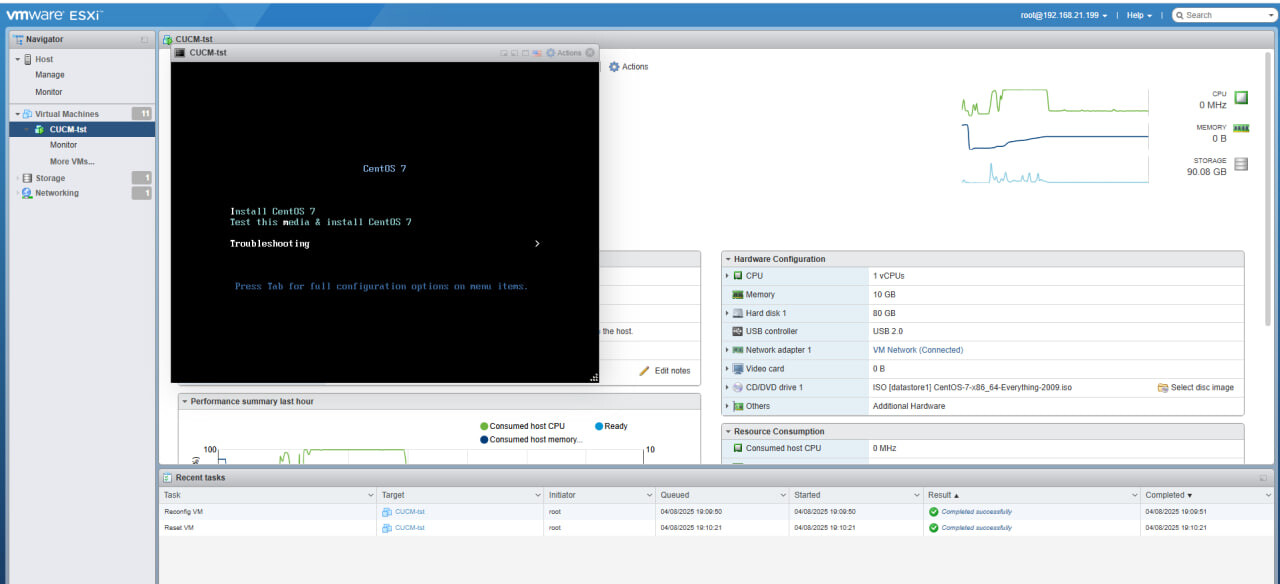1280x584 pixels.
Task: Select Monitor under CUCM-tst
Action: click(x=64, y=145)
